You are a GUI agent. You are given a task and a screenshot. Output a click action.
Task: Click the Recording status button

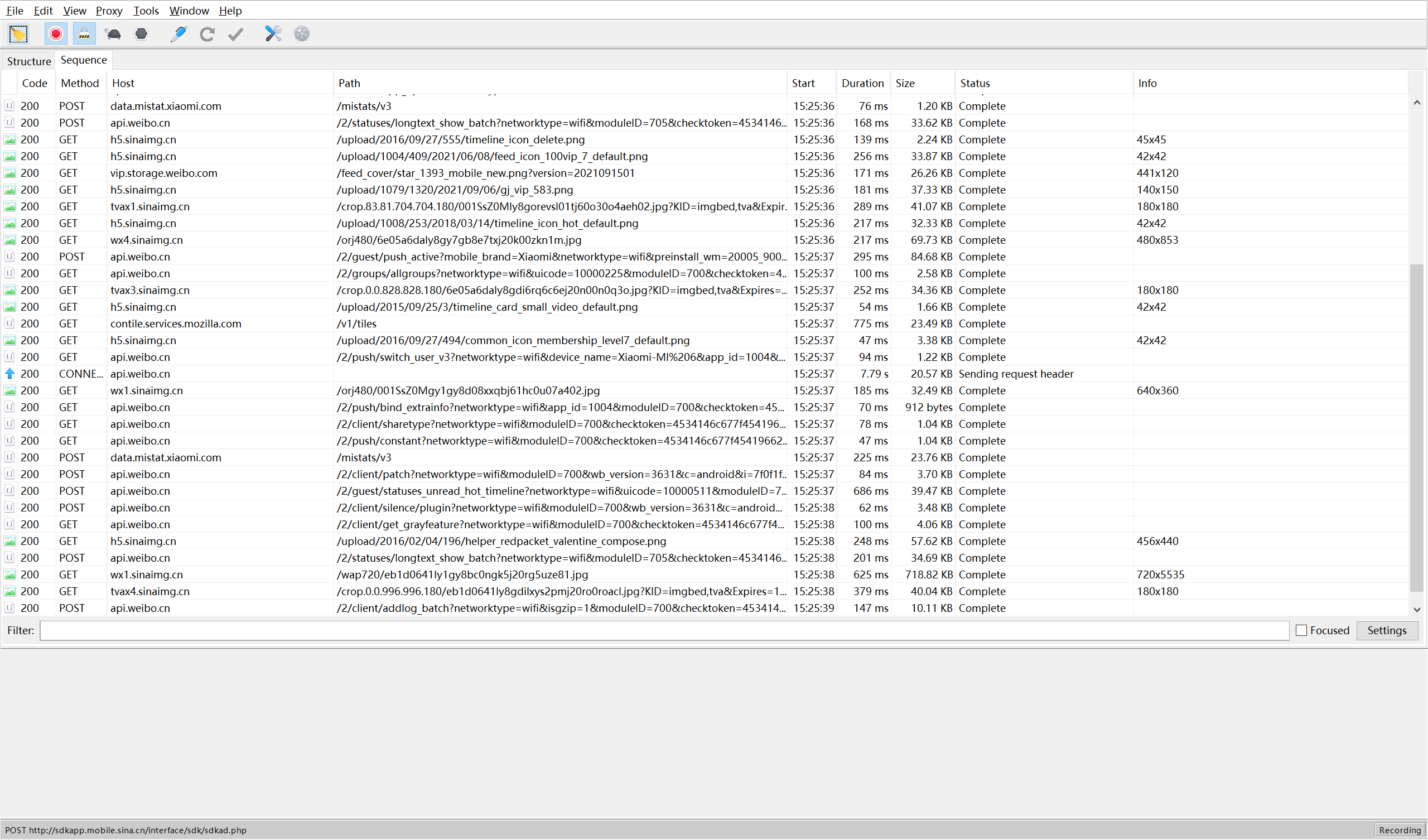point(1399,831)
